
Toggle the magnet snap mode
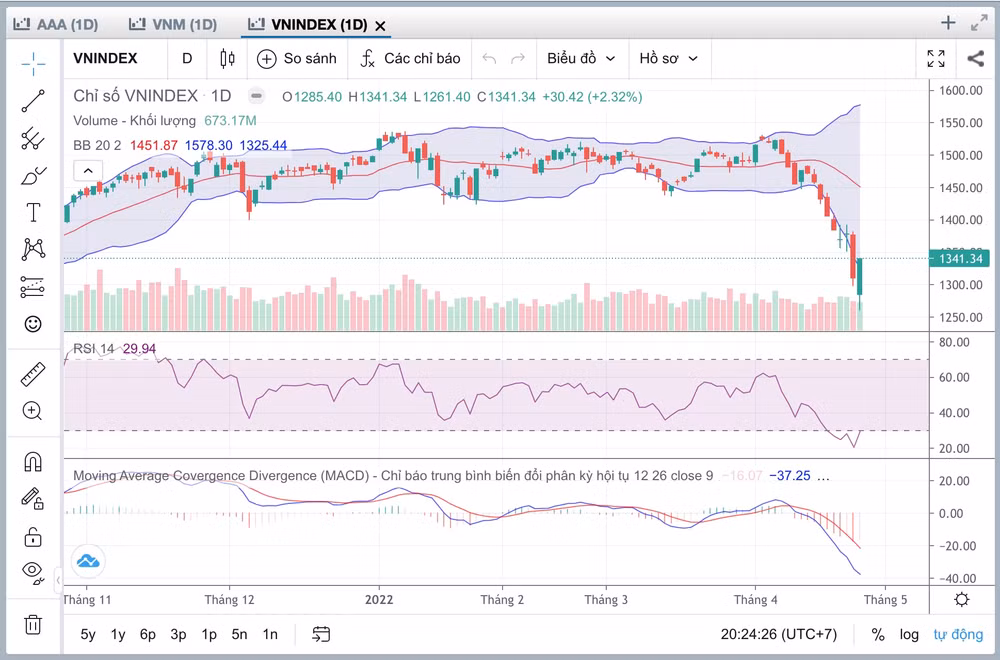point(33,461)
